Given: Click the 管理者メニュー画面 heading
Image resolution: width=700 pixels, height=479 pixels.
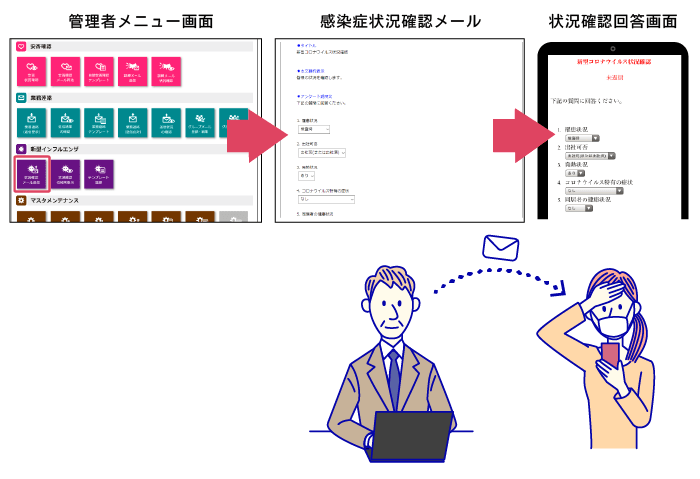Looking at the screenshot, I should 141,21.
